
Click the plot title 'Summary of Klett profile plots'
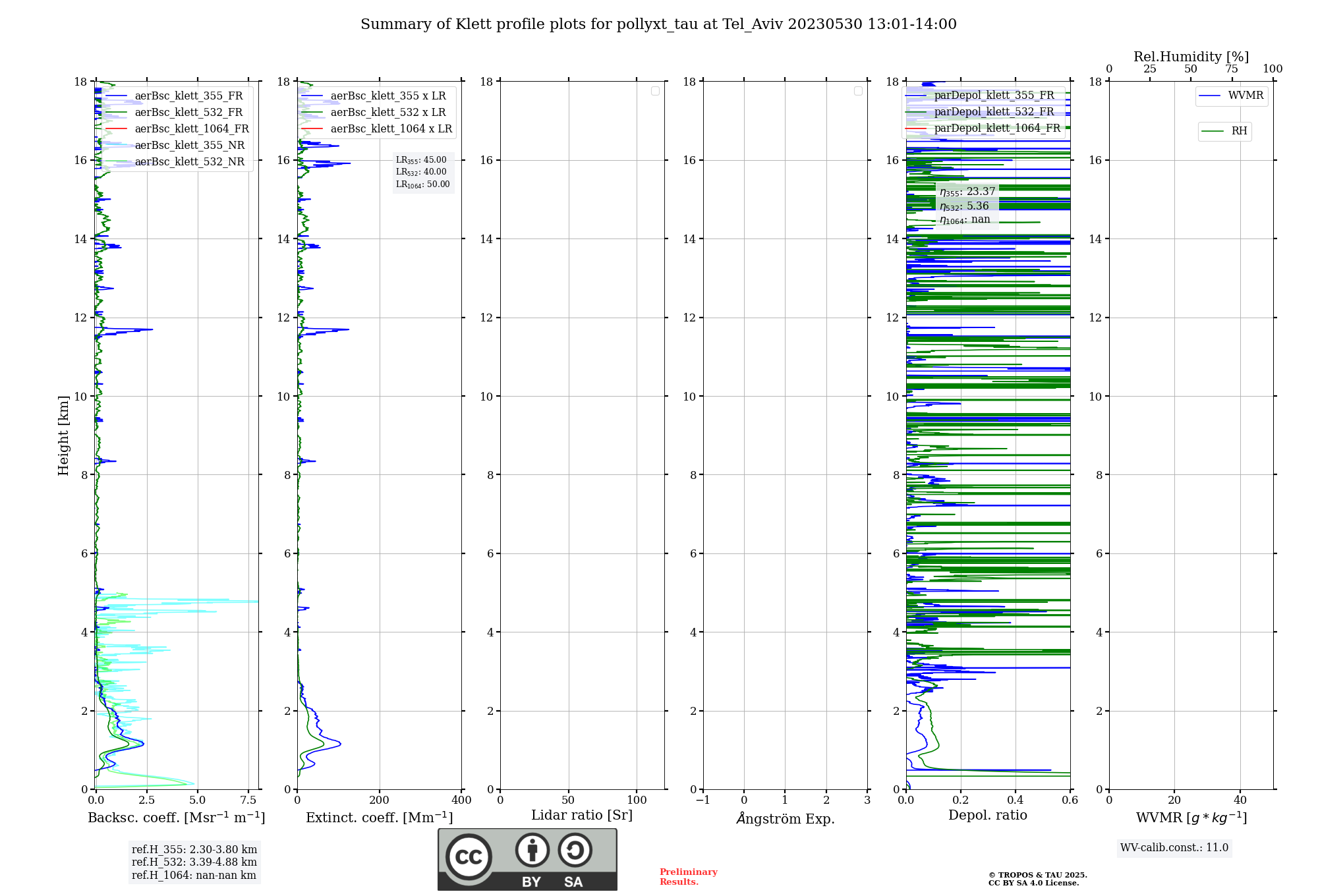pyautogui.click(x=658, y=24)
